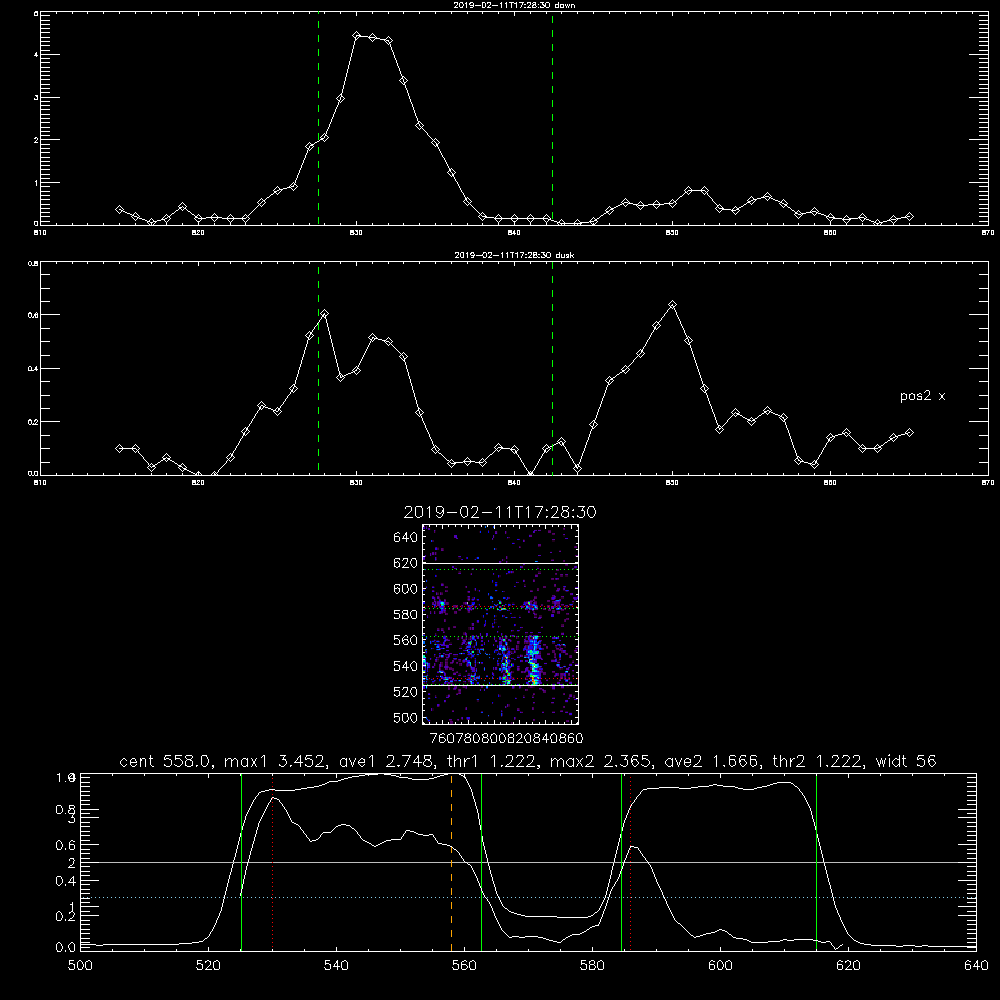Click spectrogram y-axis label 600
1000x1000 pixels.
coord(406,589)
